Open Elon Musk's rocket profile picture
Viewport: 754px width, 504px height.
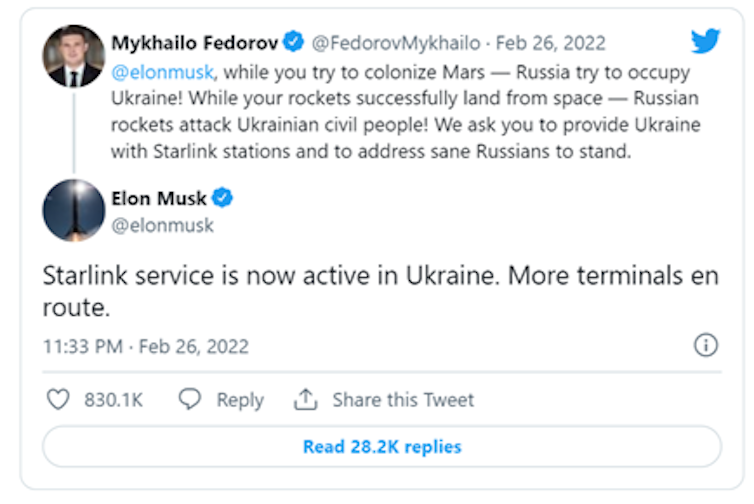[x=74, y=211]
